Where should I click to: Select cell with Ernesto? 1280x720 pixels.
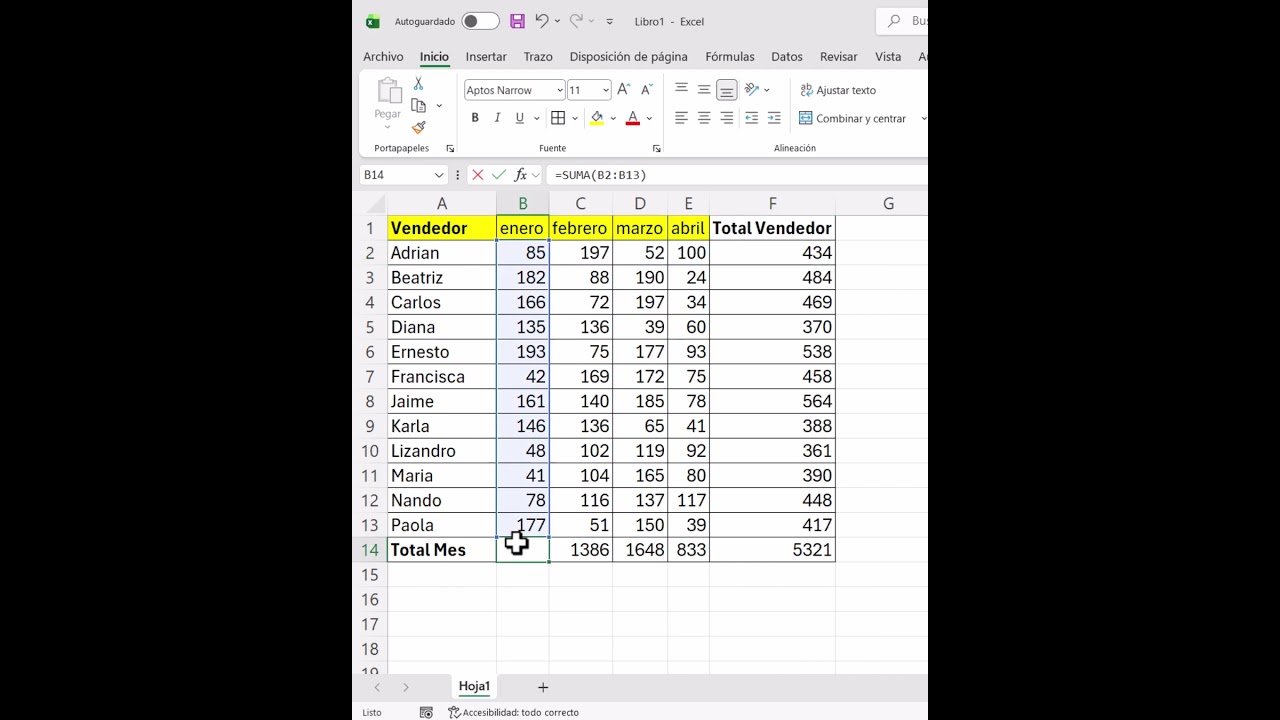pyautogui.click(x=441, y=352)
